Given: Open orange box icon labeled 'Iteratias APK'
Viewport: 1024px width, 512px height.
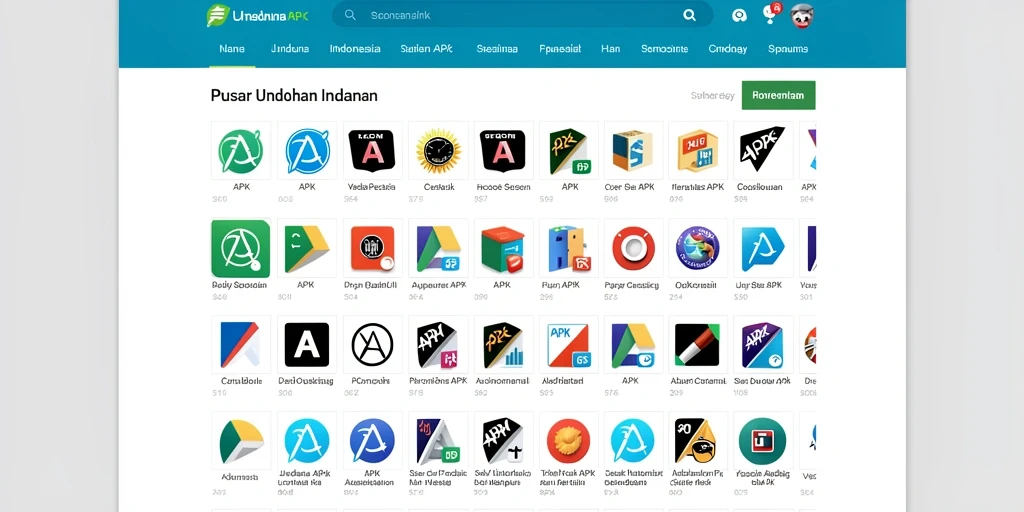Looking at the screenshot, I should pos(698,151).
